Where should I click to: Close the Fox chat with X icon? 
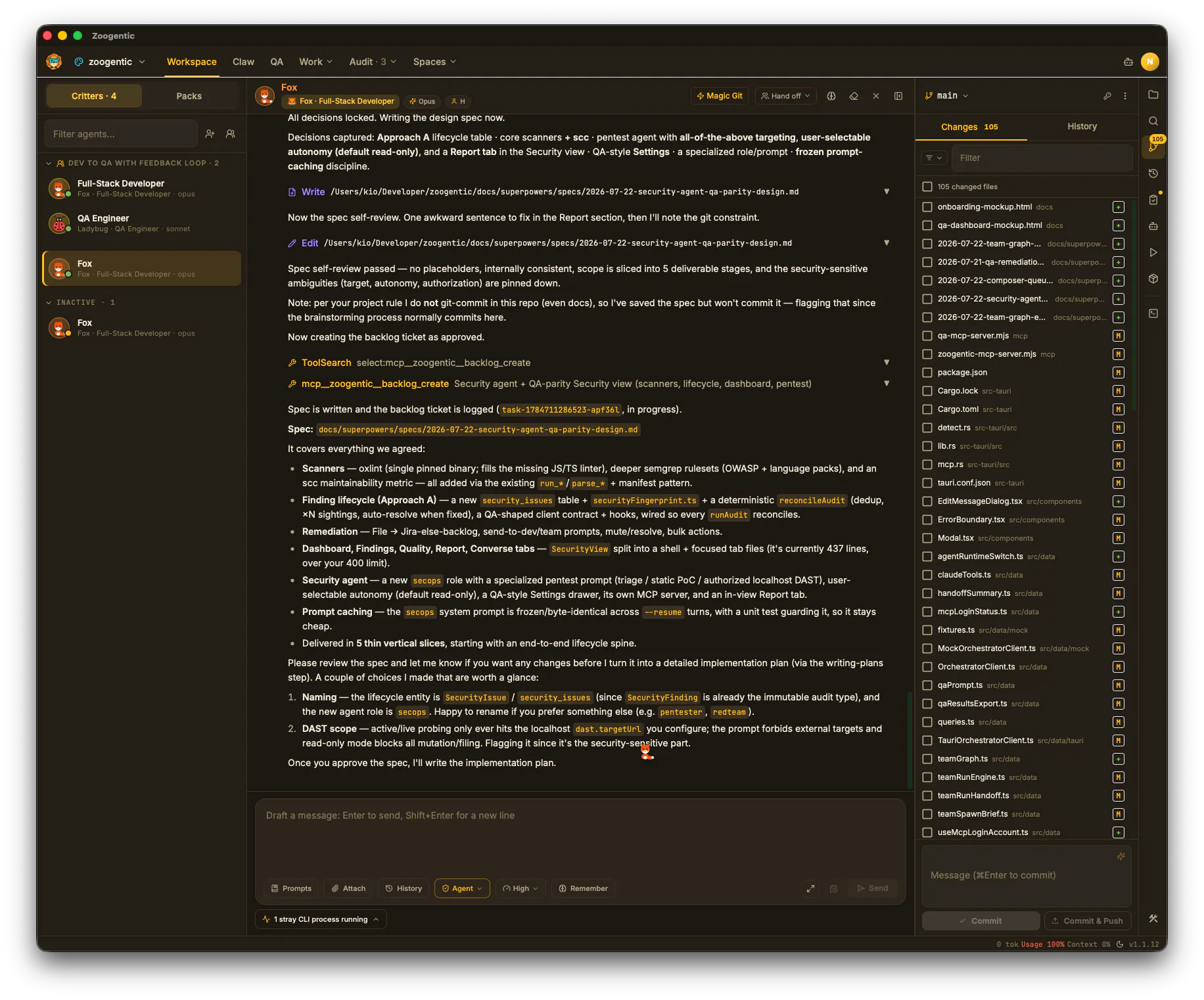(876, 96)
